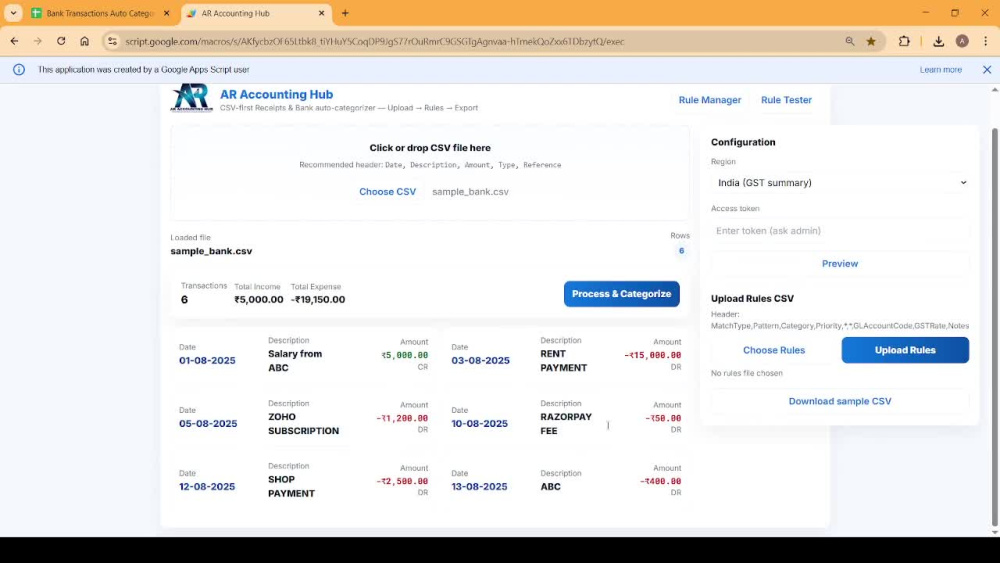This screenshot has width=1000, height=563.
Task: Click the date 13-08-2025
Action: [x=479, y=486]
